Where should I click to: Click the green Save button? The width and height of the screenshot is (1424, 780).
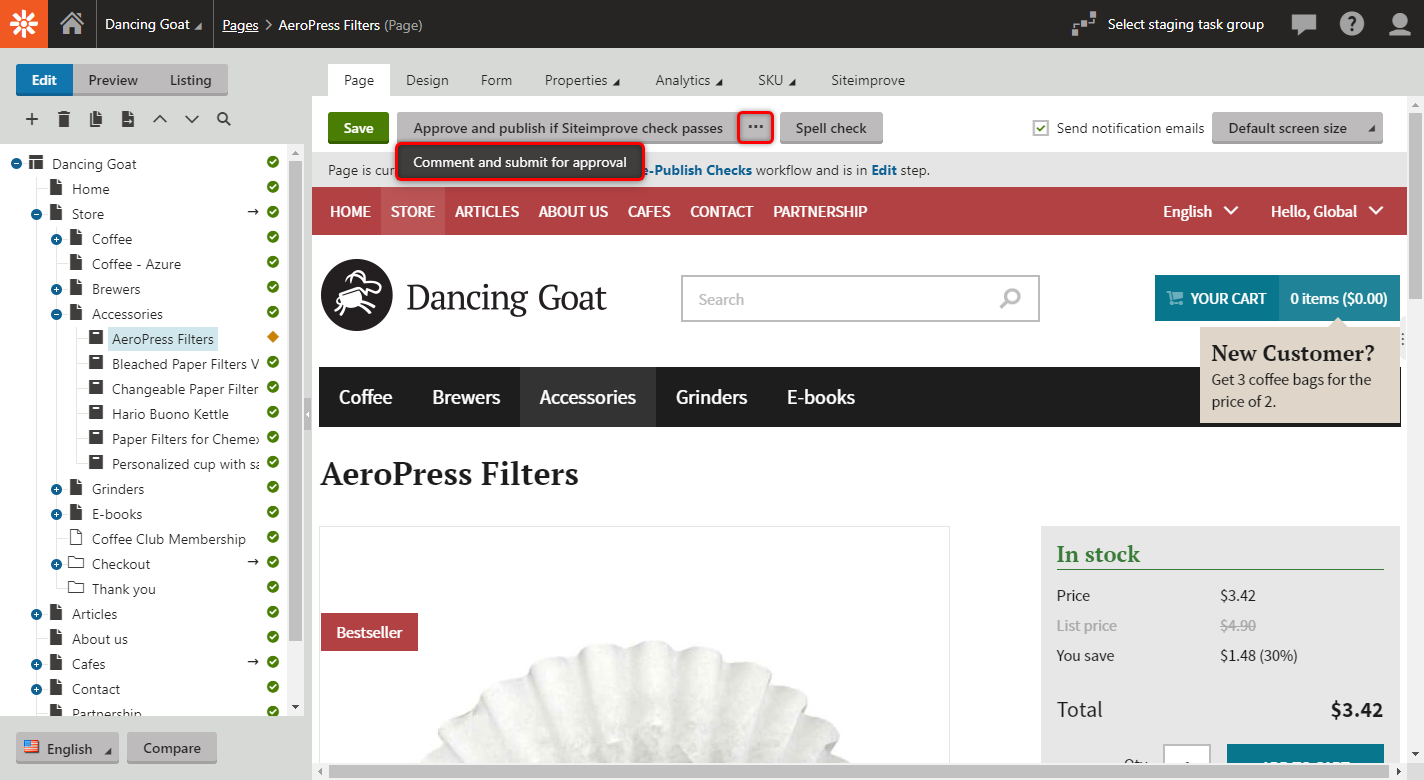point(358,128)
